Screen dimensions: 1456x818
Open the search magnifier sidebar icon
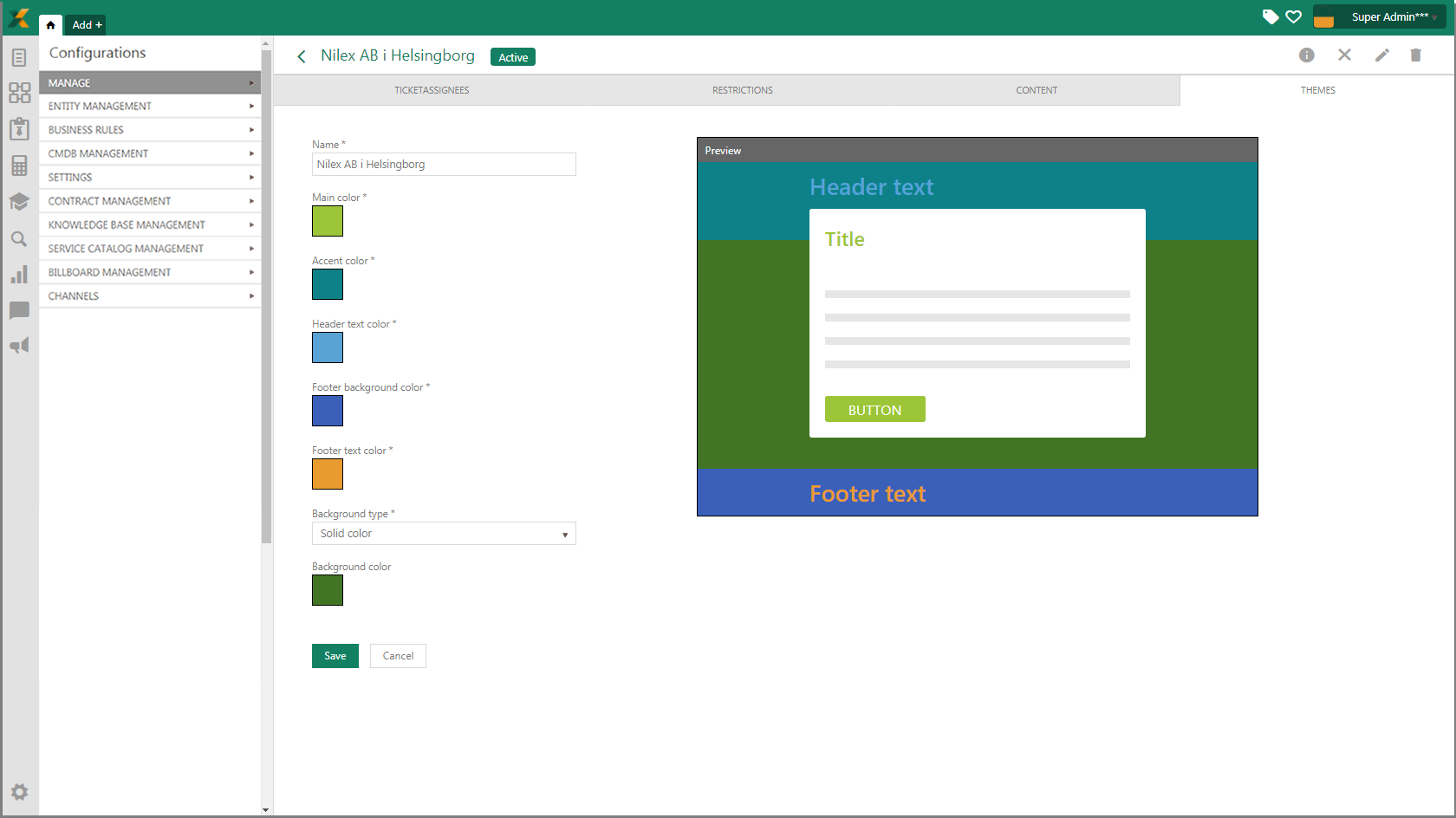[19, 238]
